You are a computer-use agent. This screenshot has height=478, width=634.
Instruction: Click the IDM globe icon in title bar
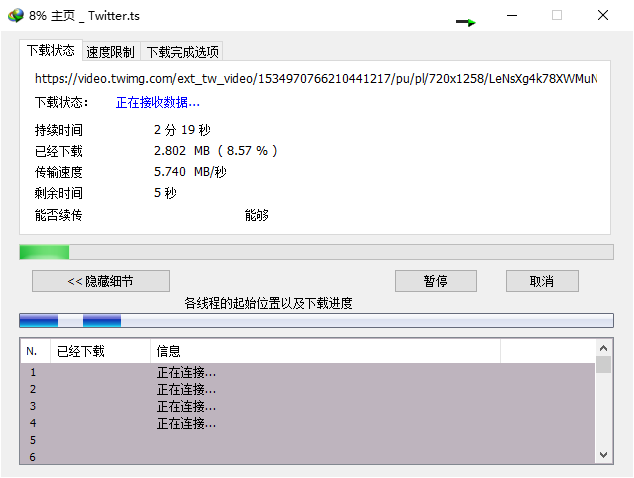tap(16, 15)
